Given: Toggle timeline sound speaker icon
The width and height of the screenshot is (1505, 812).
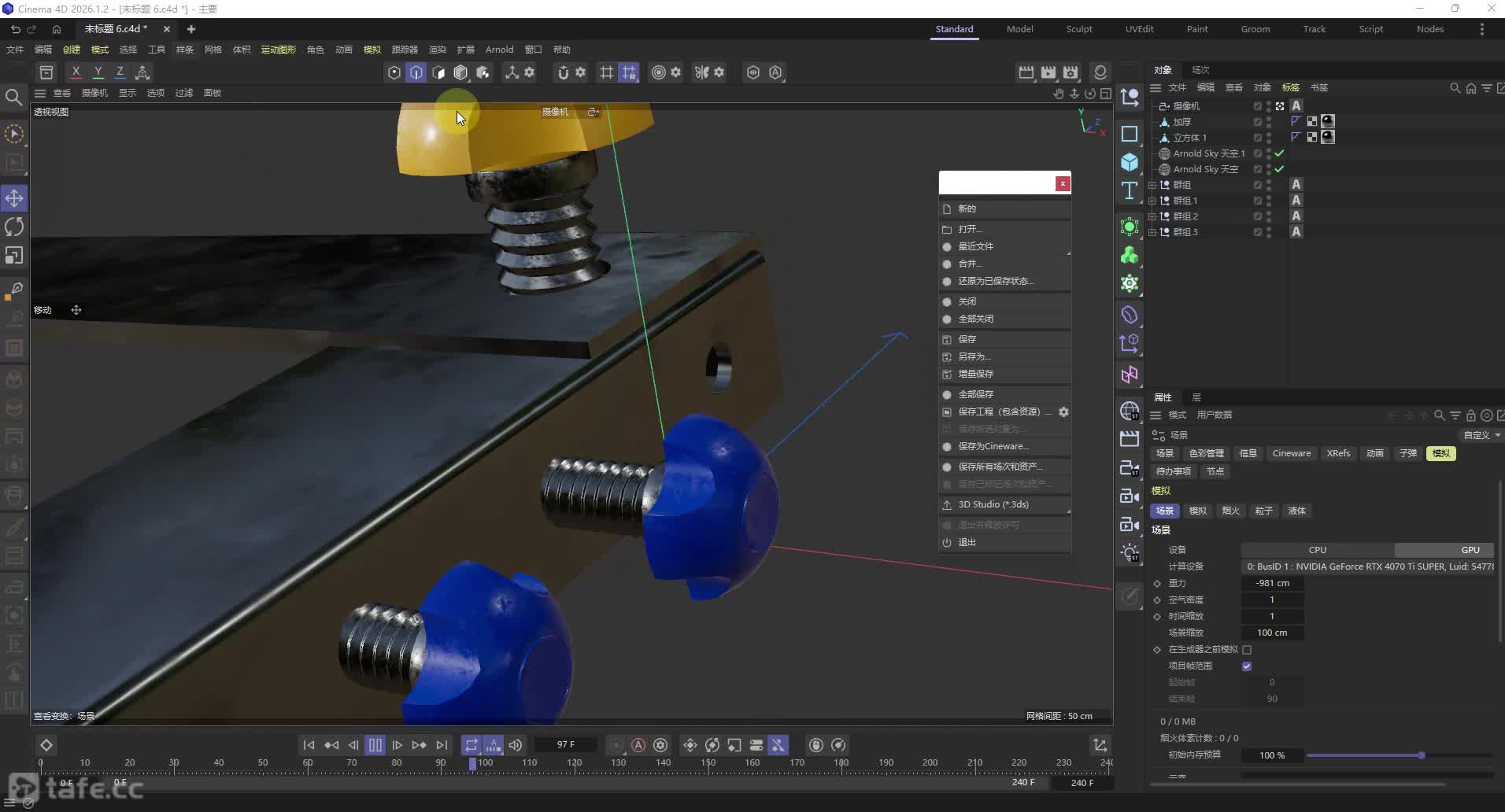Looking at the screenshot, I should [516, 745].
